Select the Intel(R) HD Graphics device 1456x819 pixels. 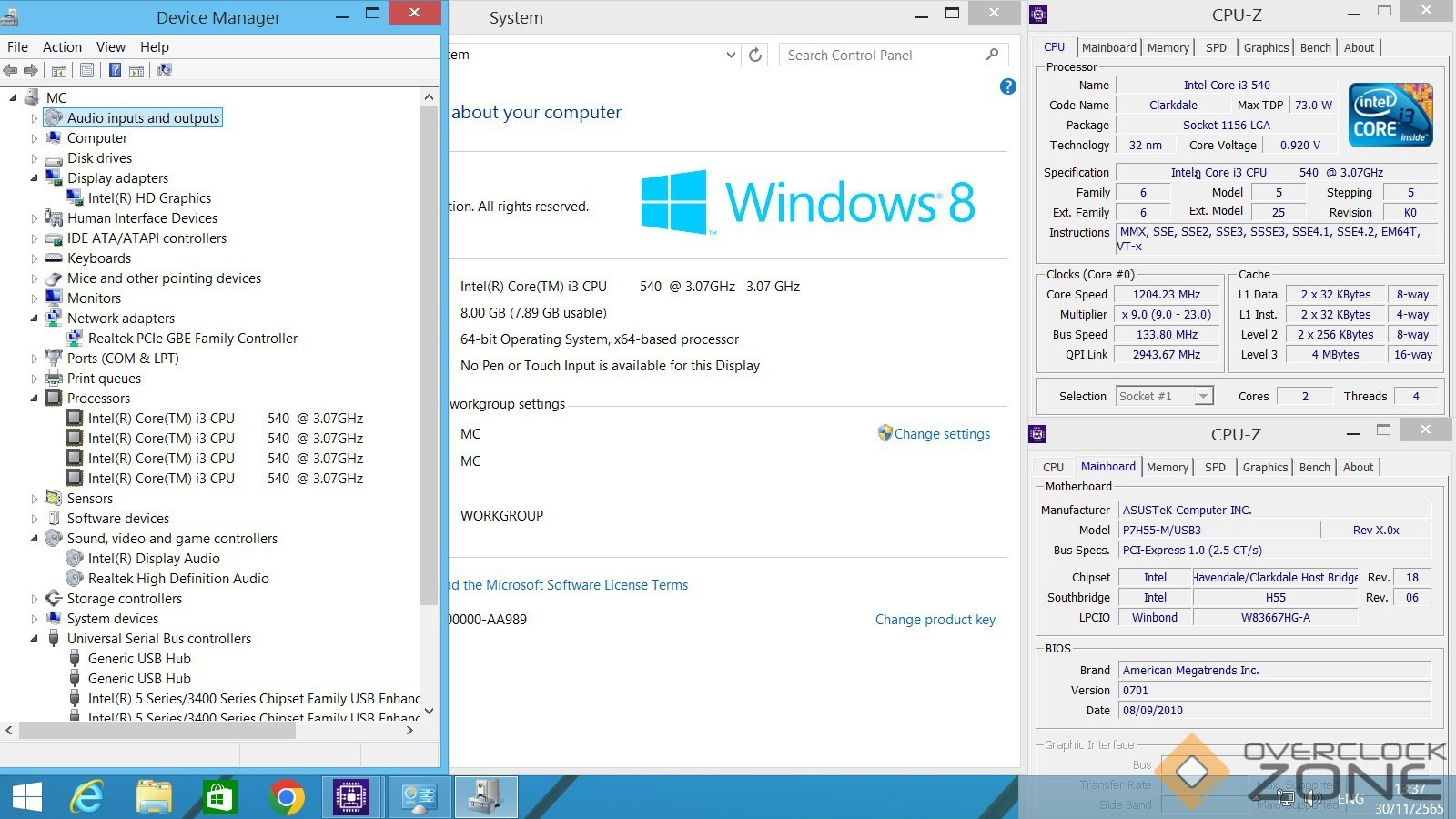click(149, 198)
